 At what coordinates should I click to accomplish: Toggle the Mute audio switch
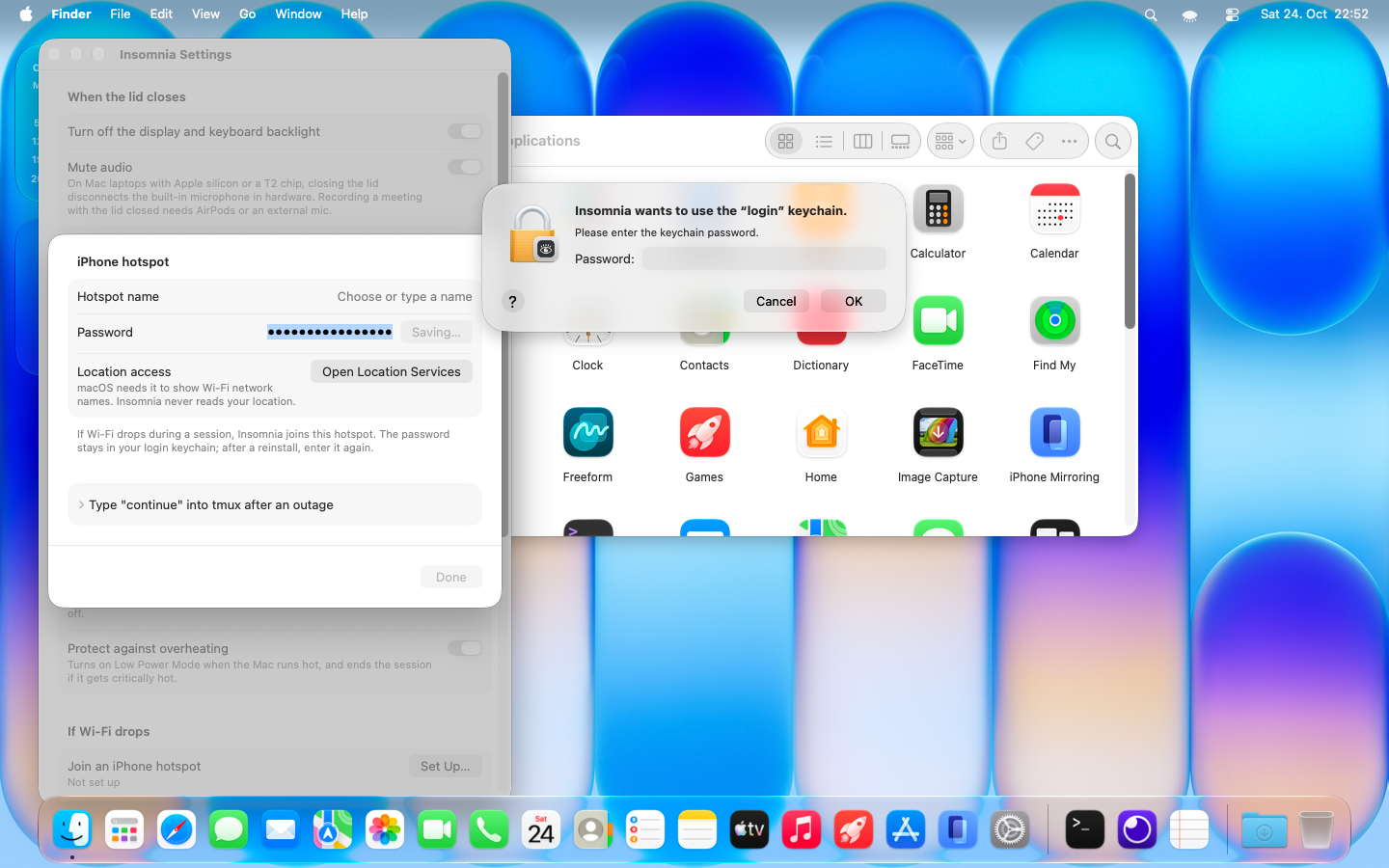point(465,167)
